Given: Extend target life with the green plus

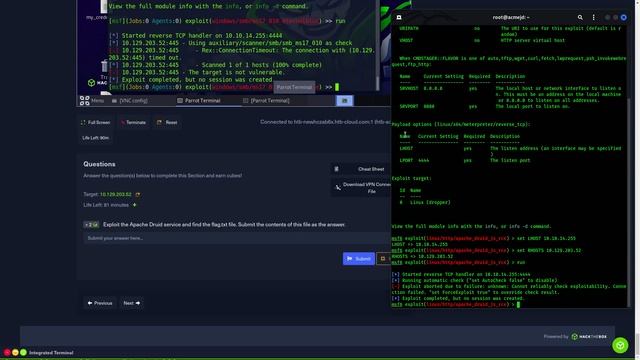Looking at the screenshot, I should click(x=134, y=205).
